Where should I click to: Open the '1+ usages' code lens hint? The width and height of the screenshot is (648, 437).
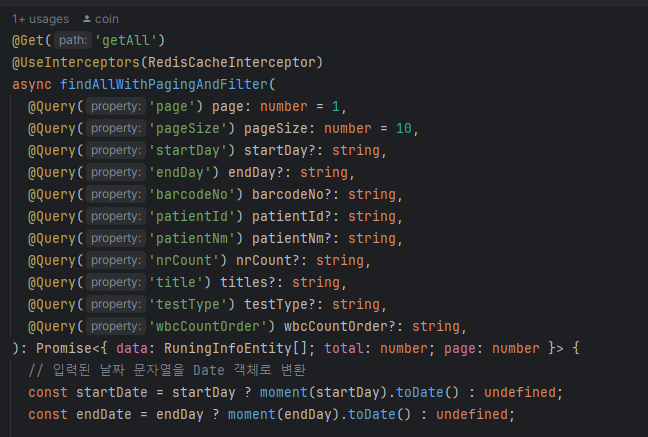pyautogui.click(x=40, y=19)
